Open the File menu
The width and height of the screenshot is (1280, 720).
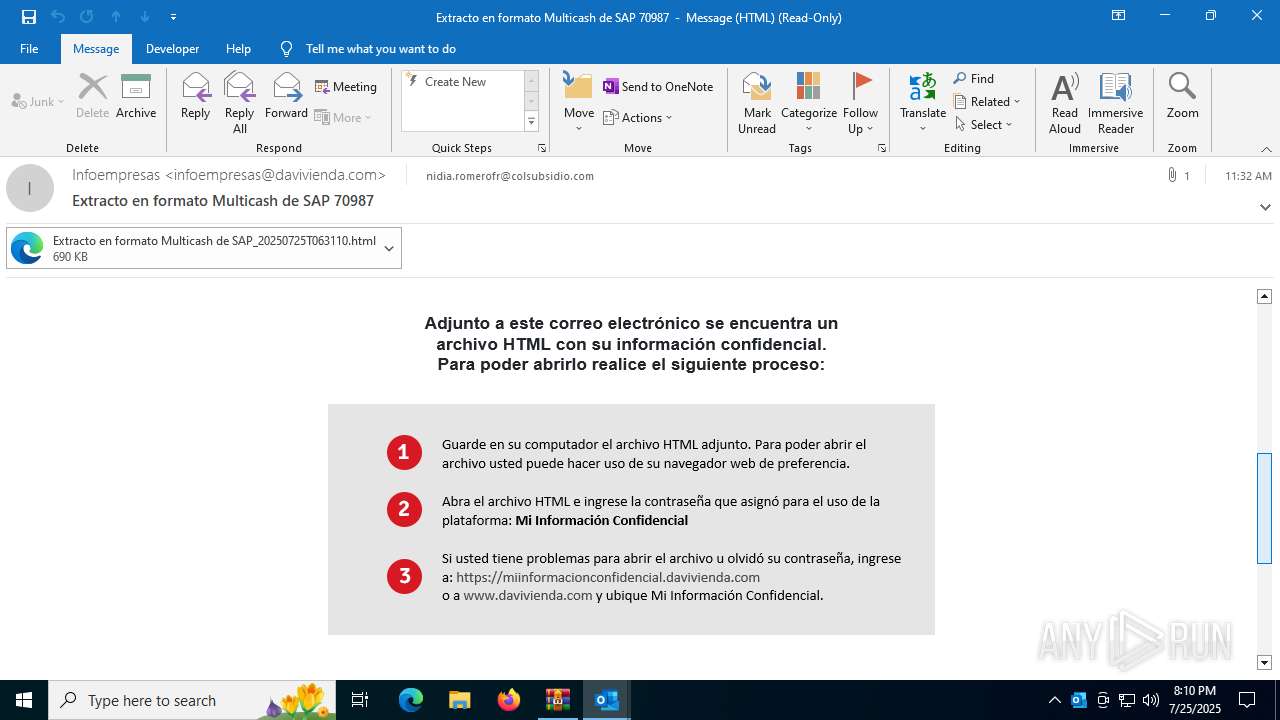pos(29,48)
